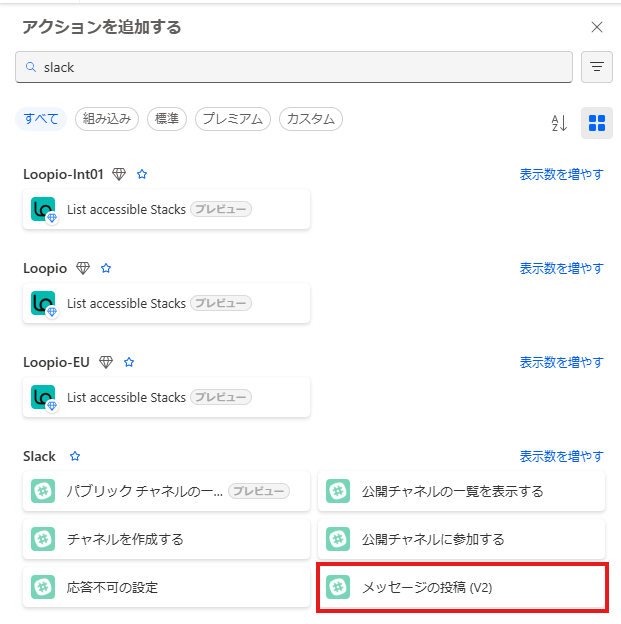Click the プレビュー badge on パブリック チャネル action

[259, 491]
